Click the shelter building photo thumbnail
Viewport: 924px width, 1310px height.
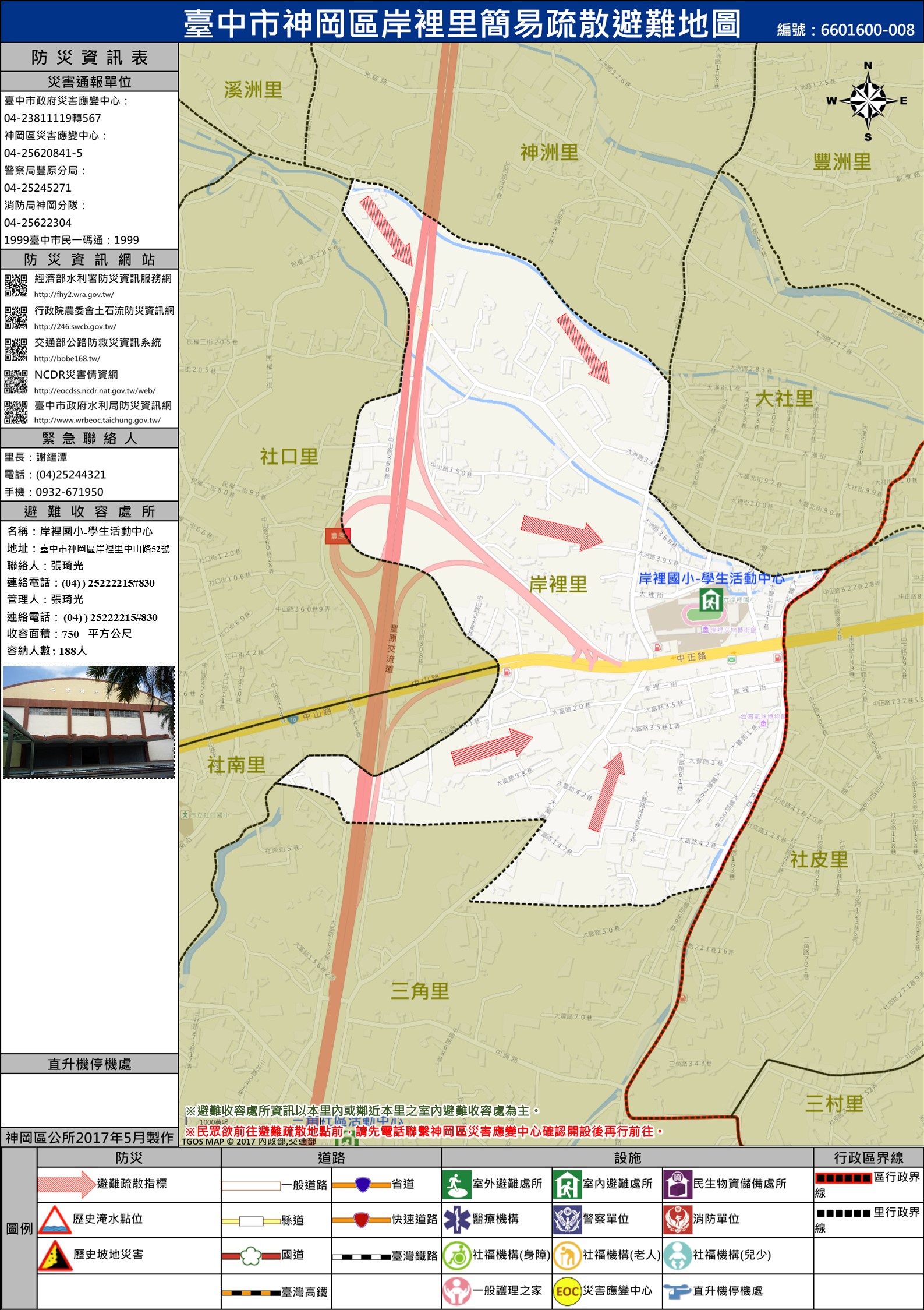pyautogui.click(x=88, y=722)
